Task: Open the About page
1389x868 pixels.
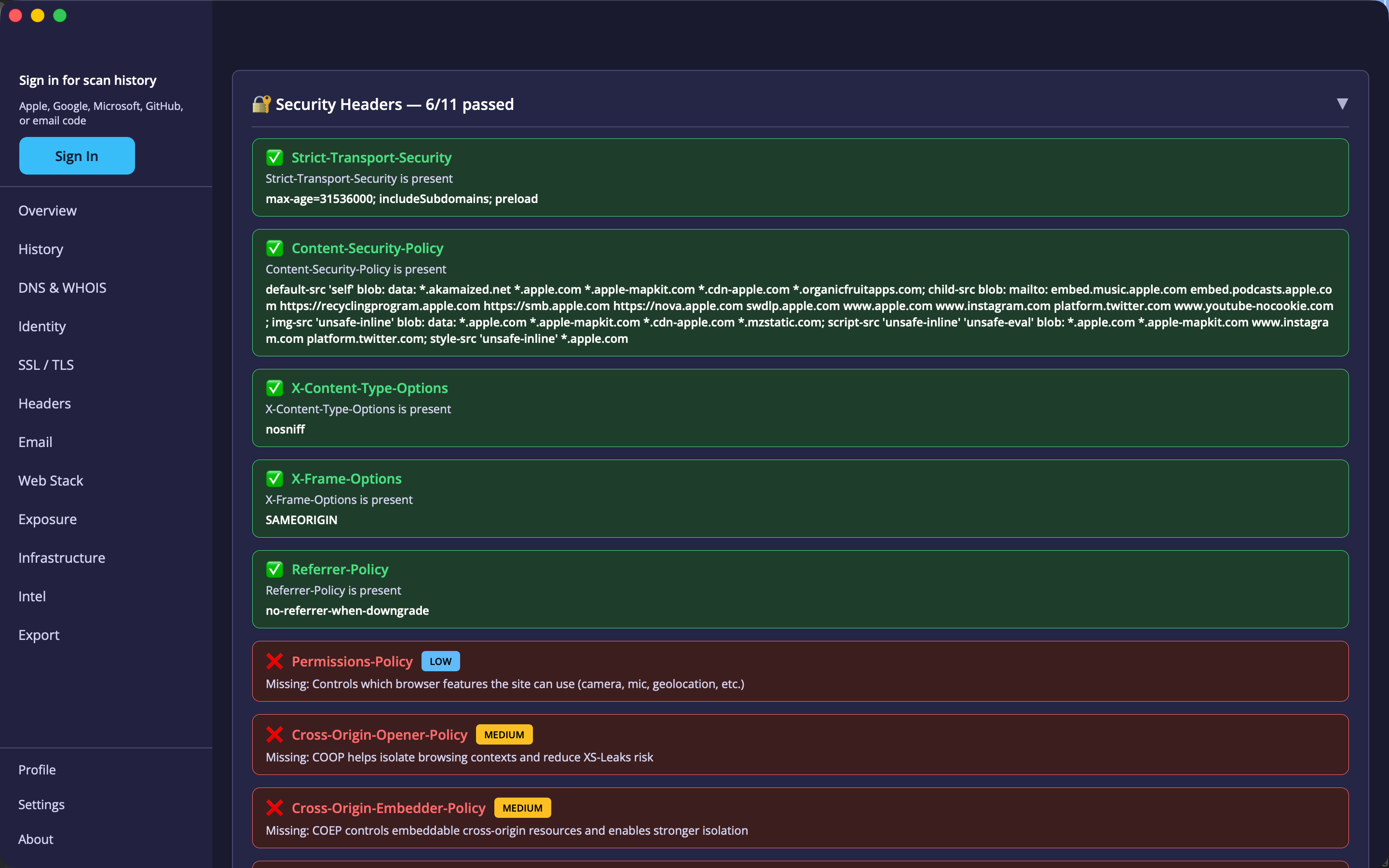Action: 36,839
